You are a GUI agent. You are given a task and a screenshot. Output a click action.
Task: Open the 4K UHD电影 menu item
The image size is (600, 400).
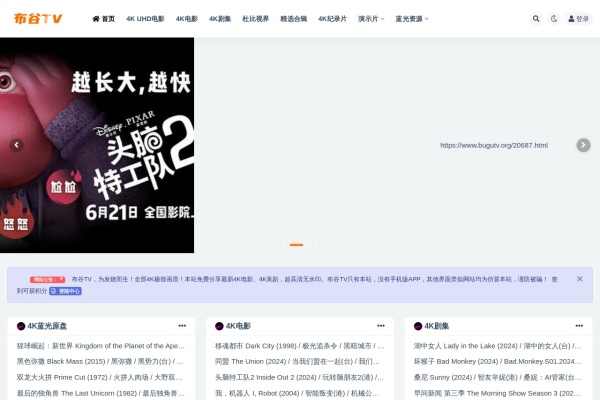[x=145, y=18]
